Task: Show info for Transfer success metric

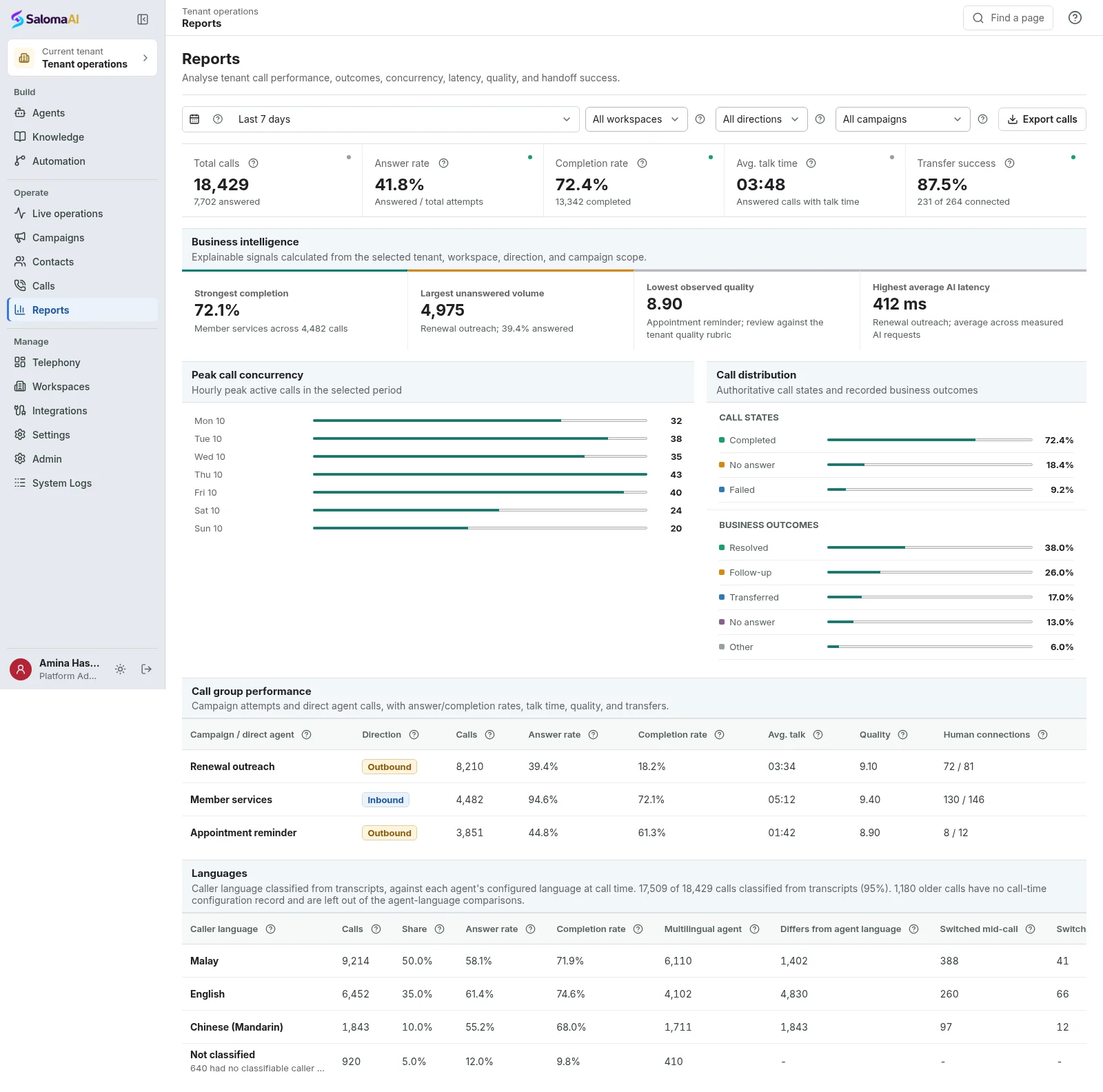Action: (x=1009, y=163)
